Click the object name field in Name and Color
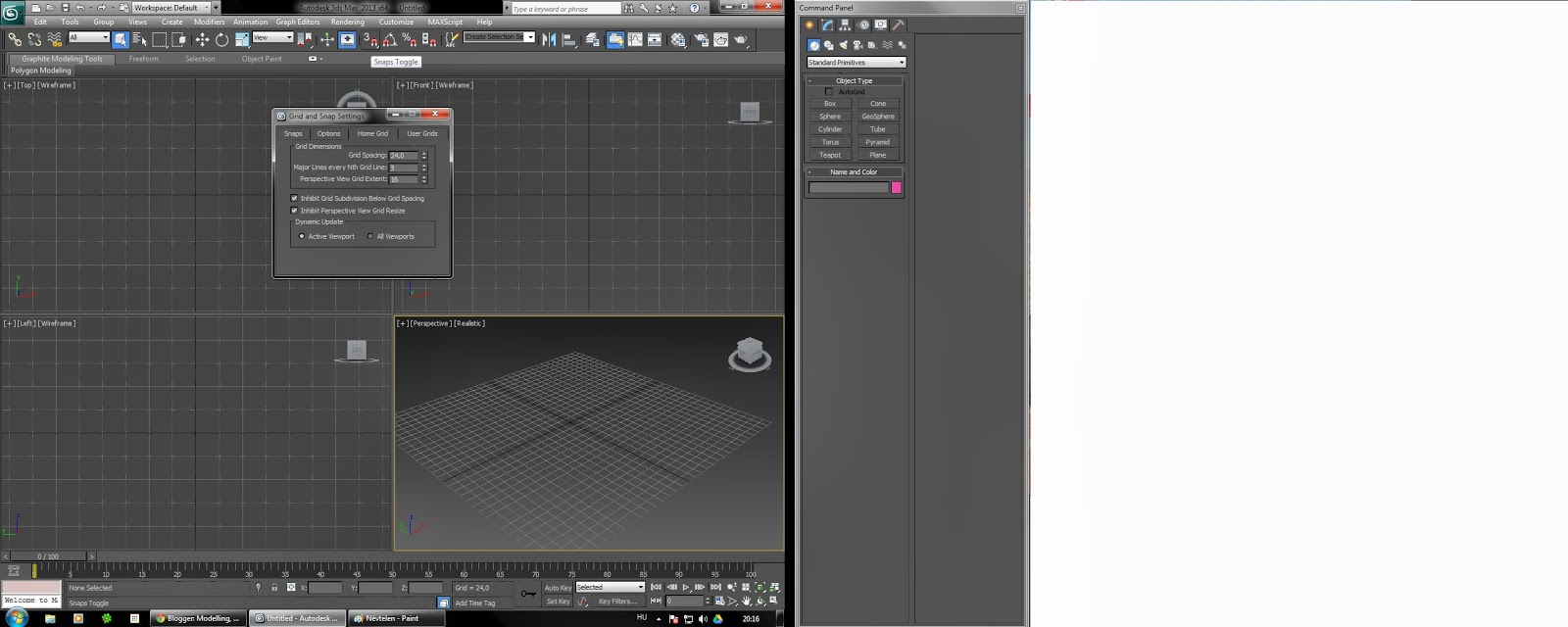Viewport: 1568px width, 627px height. pyautogui.click(x=849, y=187)
